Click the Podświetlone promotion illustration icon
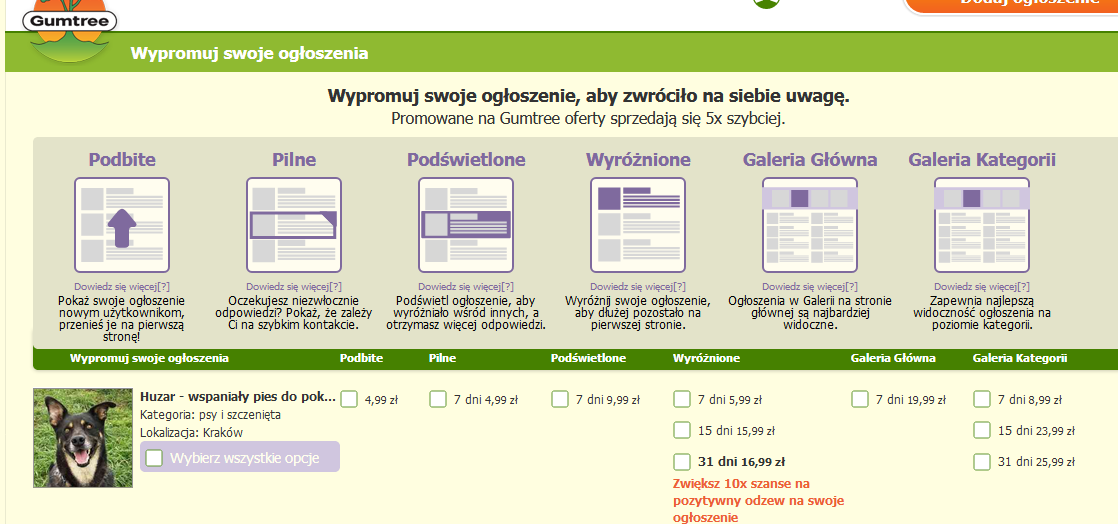 pos(466,225)
